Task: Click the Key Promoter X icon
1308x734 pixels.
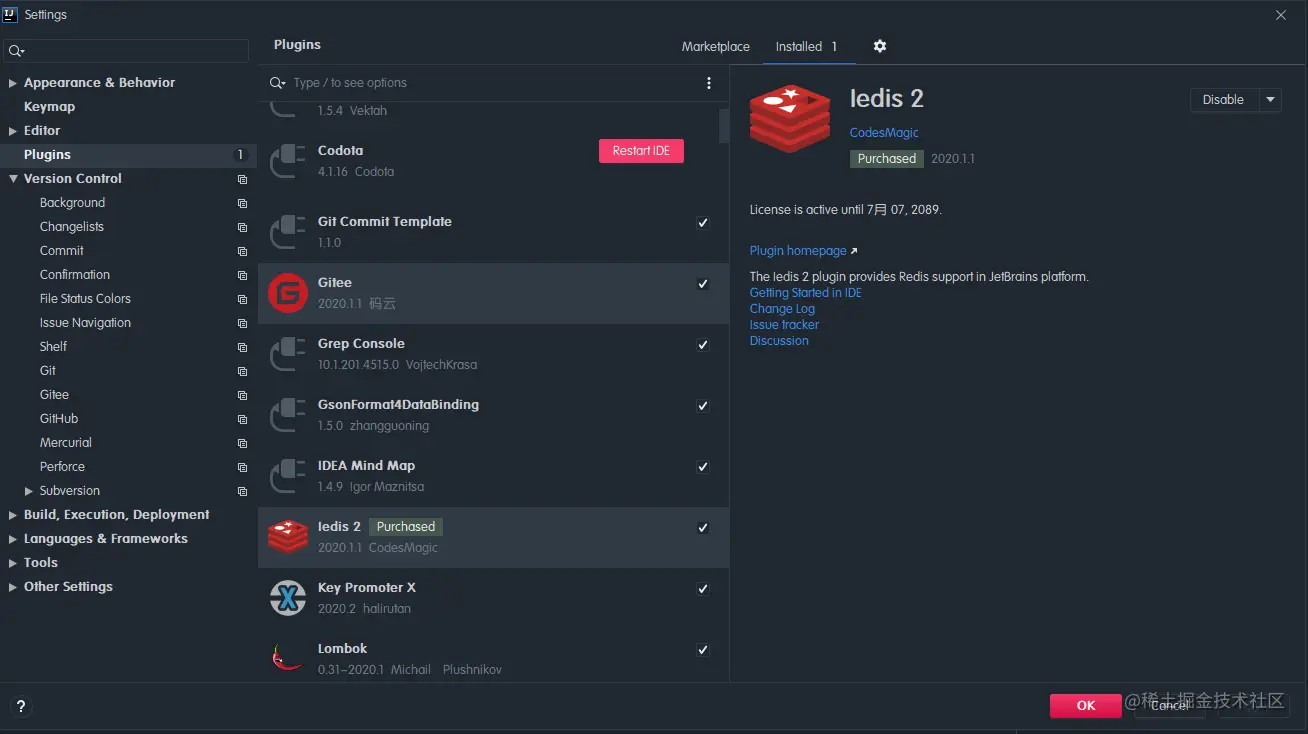Action: coord(288,598)
